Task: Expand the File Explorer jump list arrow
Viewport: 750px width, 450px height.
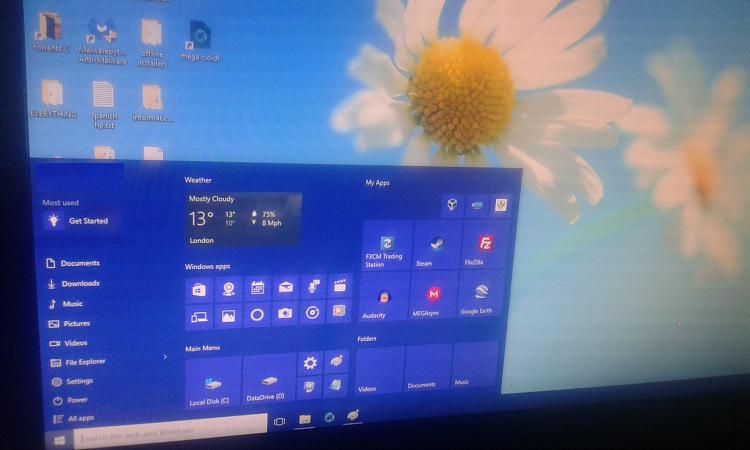Action: (x=165, y=357)
